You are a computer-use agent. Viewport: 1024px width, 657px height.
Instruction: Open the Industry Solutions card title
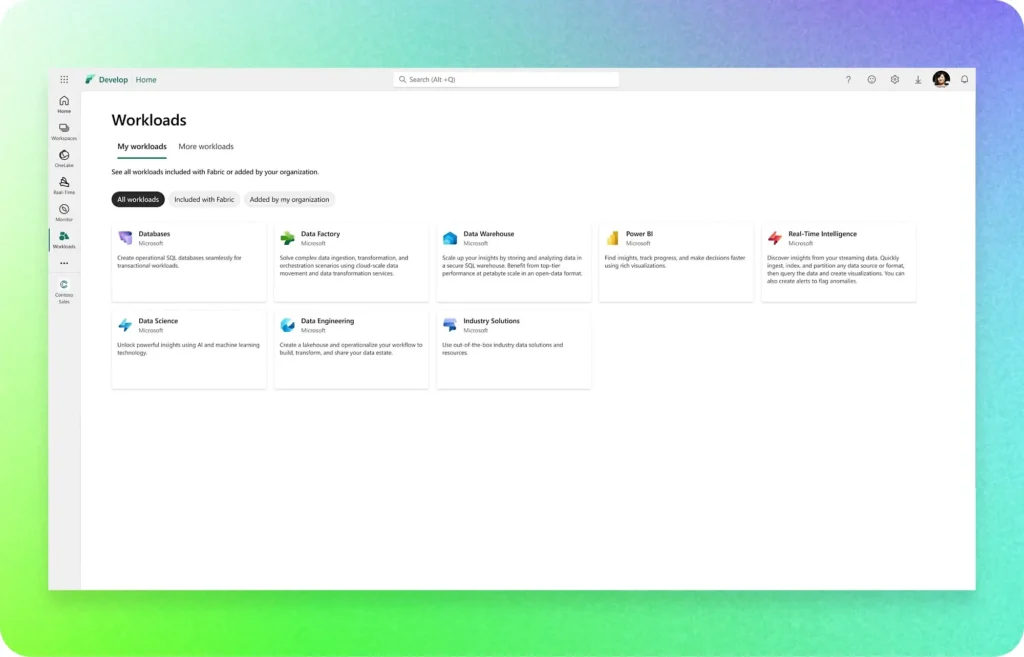(491, 321)
